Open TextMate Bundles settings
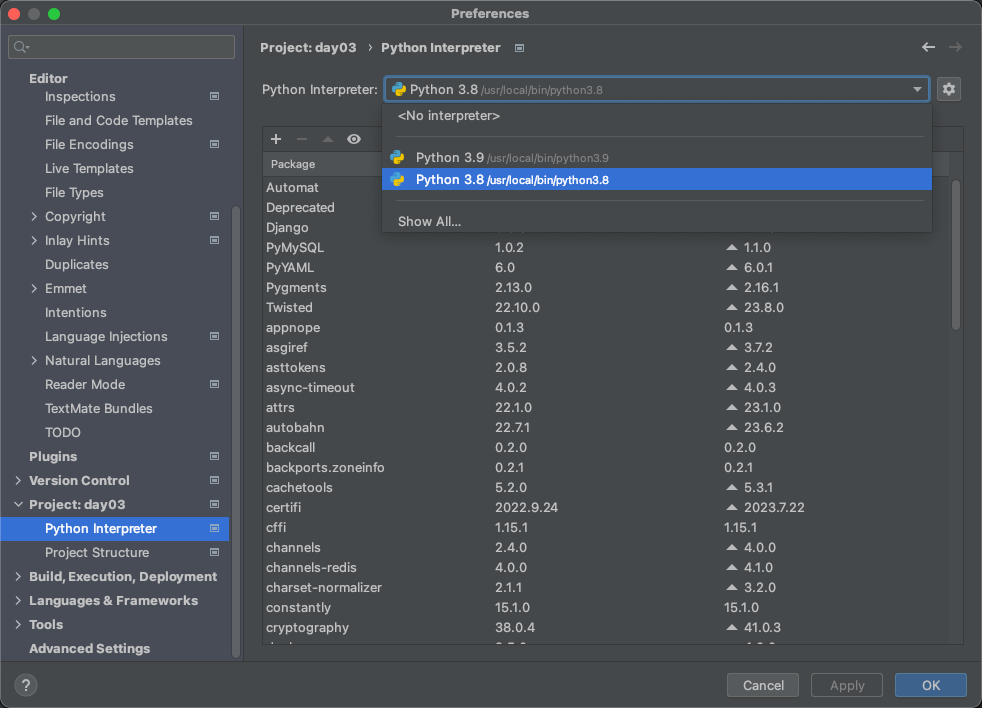 click(x=98, y=409)
